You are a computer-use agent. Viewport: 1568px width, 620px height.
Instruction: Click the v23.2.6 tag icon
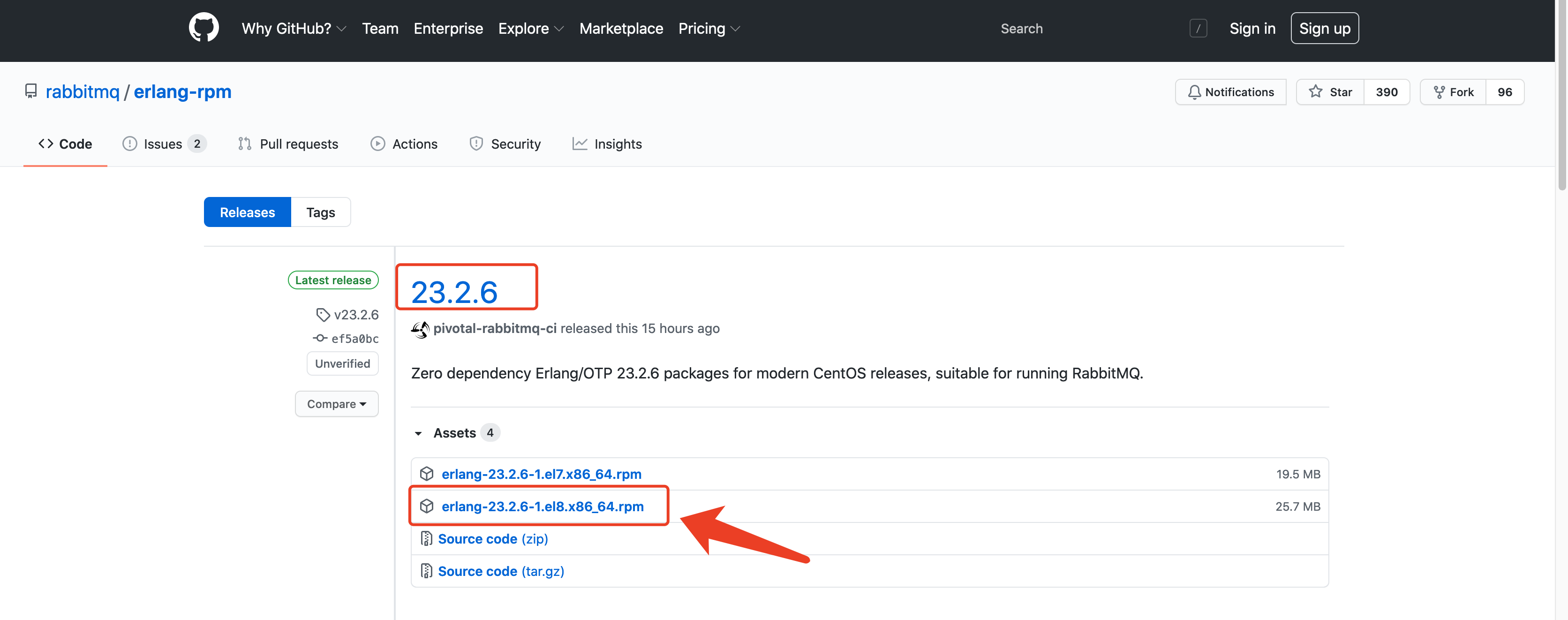pos(323,315)
